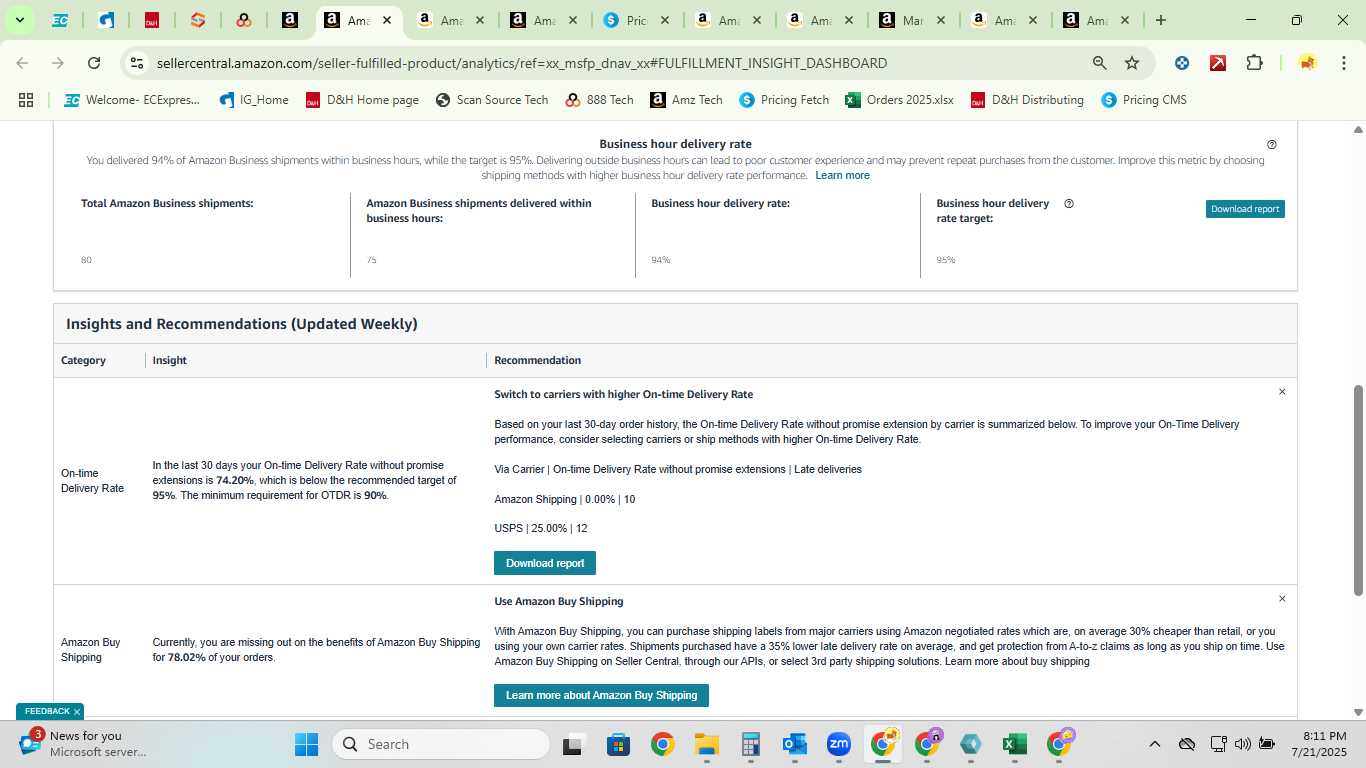The width and height of the screenshot is (1366, 768).
Task: Open the Scan Source Tech bookmark
Action: click(492, 100)
